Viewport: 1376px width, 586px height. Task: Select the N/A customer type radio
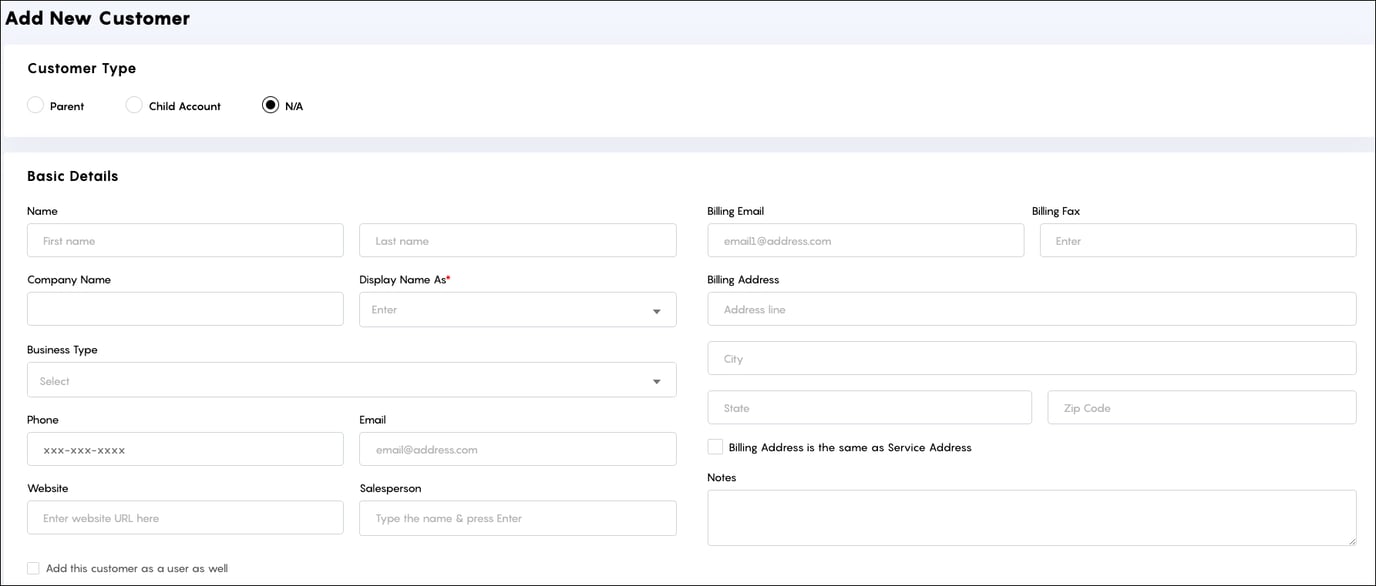click(270, 105)
